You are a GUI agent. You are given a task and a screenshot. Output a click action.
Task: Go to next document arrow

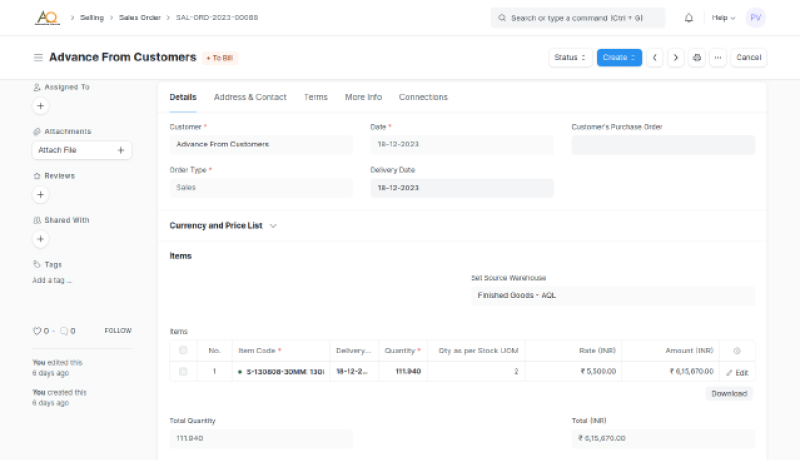coord(676,58)
